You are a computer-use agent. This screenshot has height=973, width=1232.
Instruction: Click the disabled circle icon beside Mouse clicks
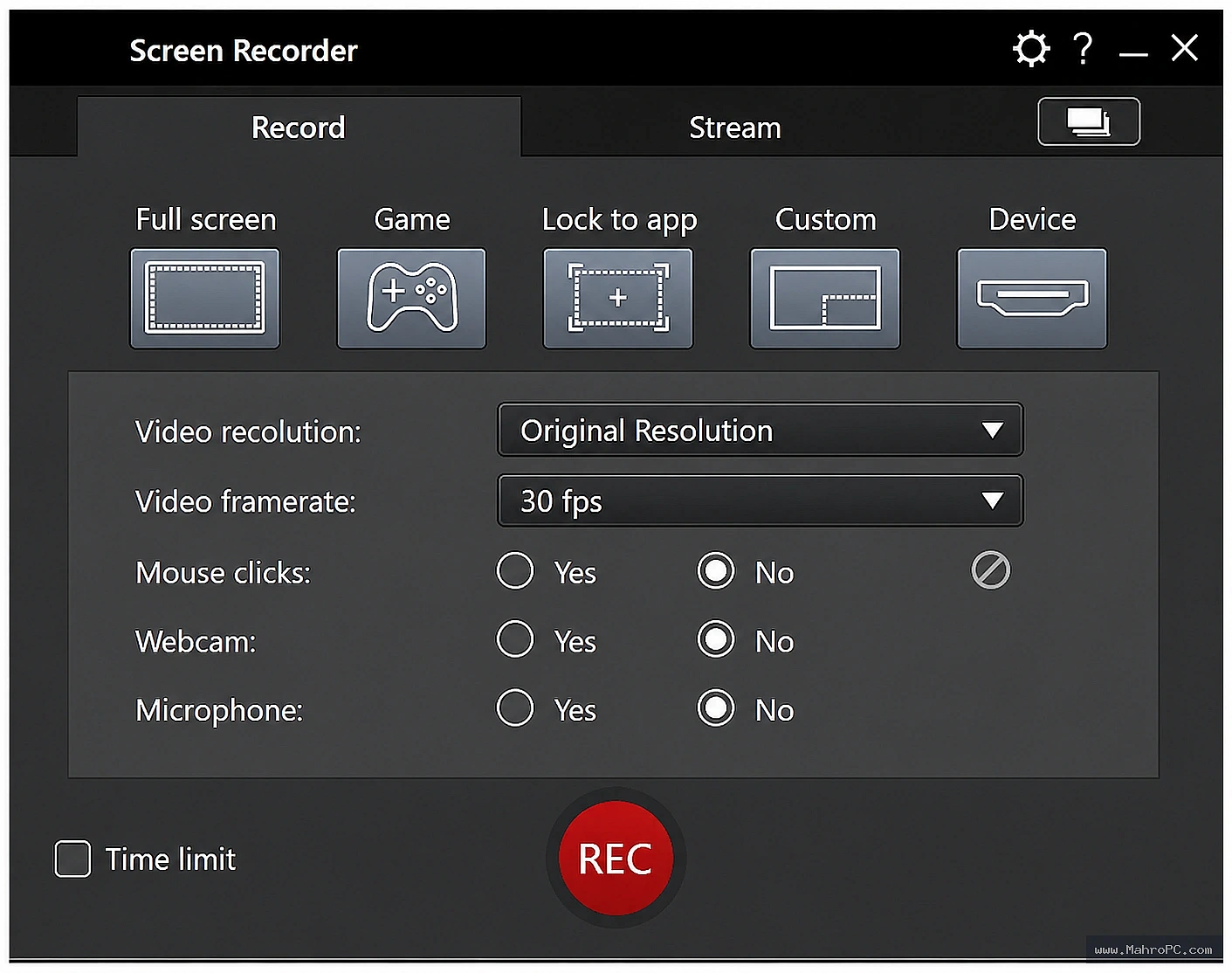click(991, 570)
